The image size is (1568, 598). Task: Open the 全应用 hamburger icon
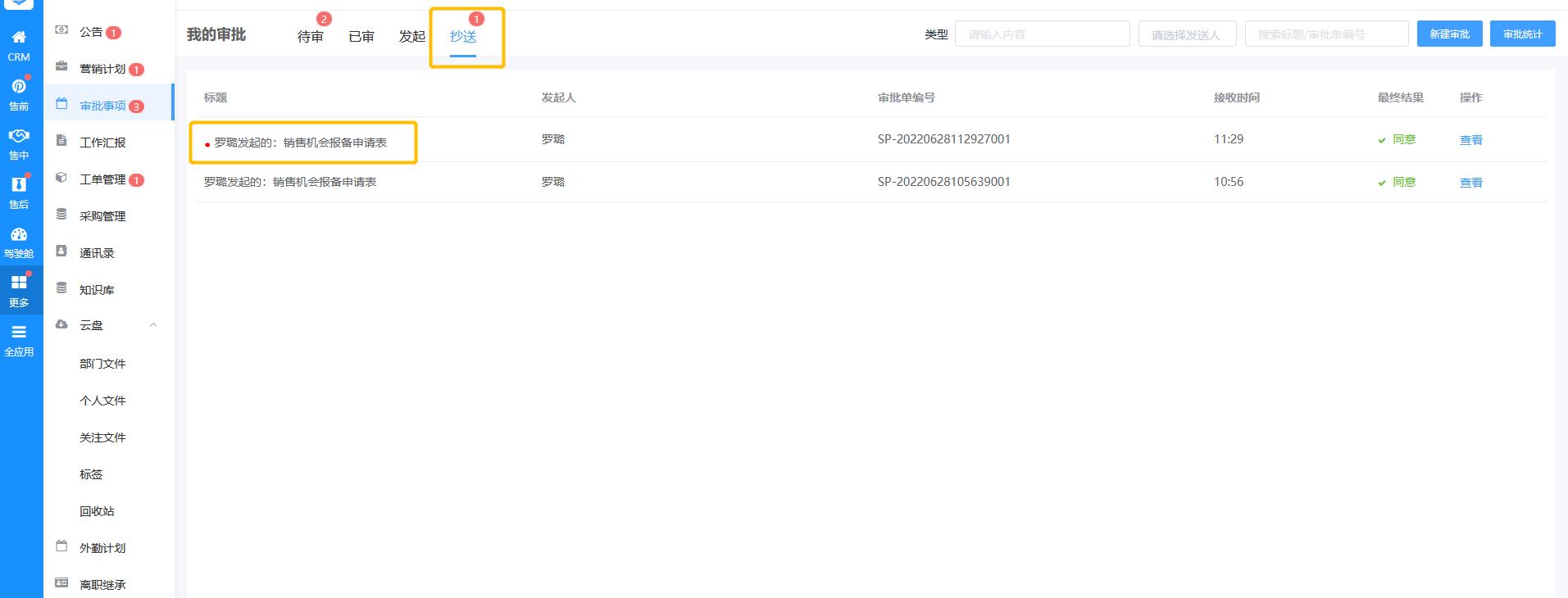point(18,332)
